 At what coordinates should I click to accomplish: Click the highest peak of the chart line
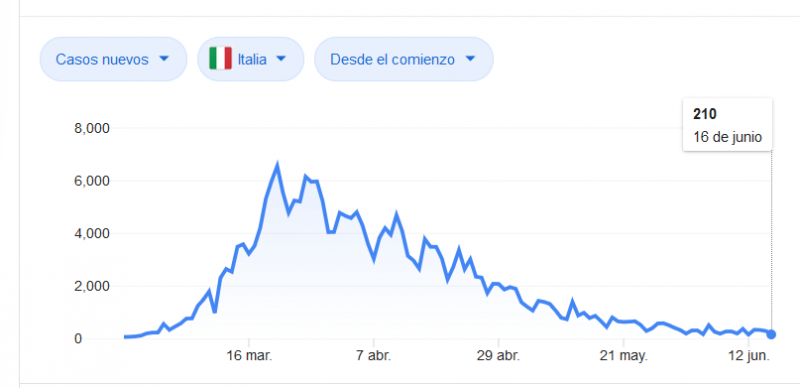[x=277, y=165]
